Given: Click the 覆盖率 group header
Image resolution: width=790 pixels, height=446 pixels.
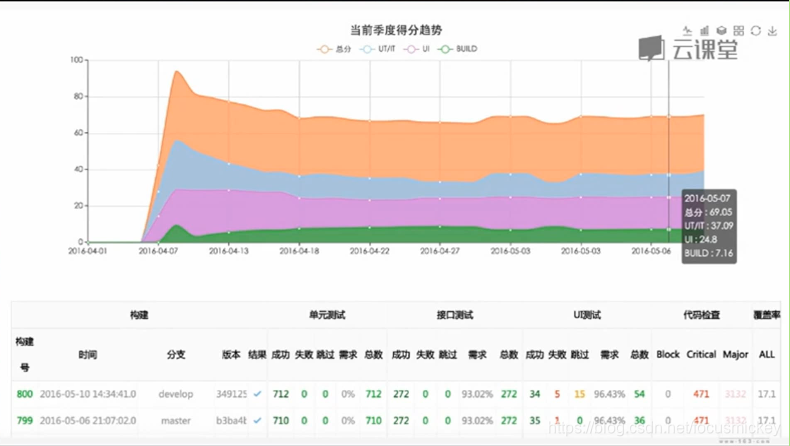Looking at the screenshot, I should [x=767, y=315].
